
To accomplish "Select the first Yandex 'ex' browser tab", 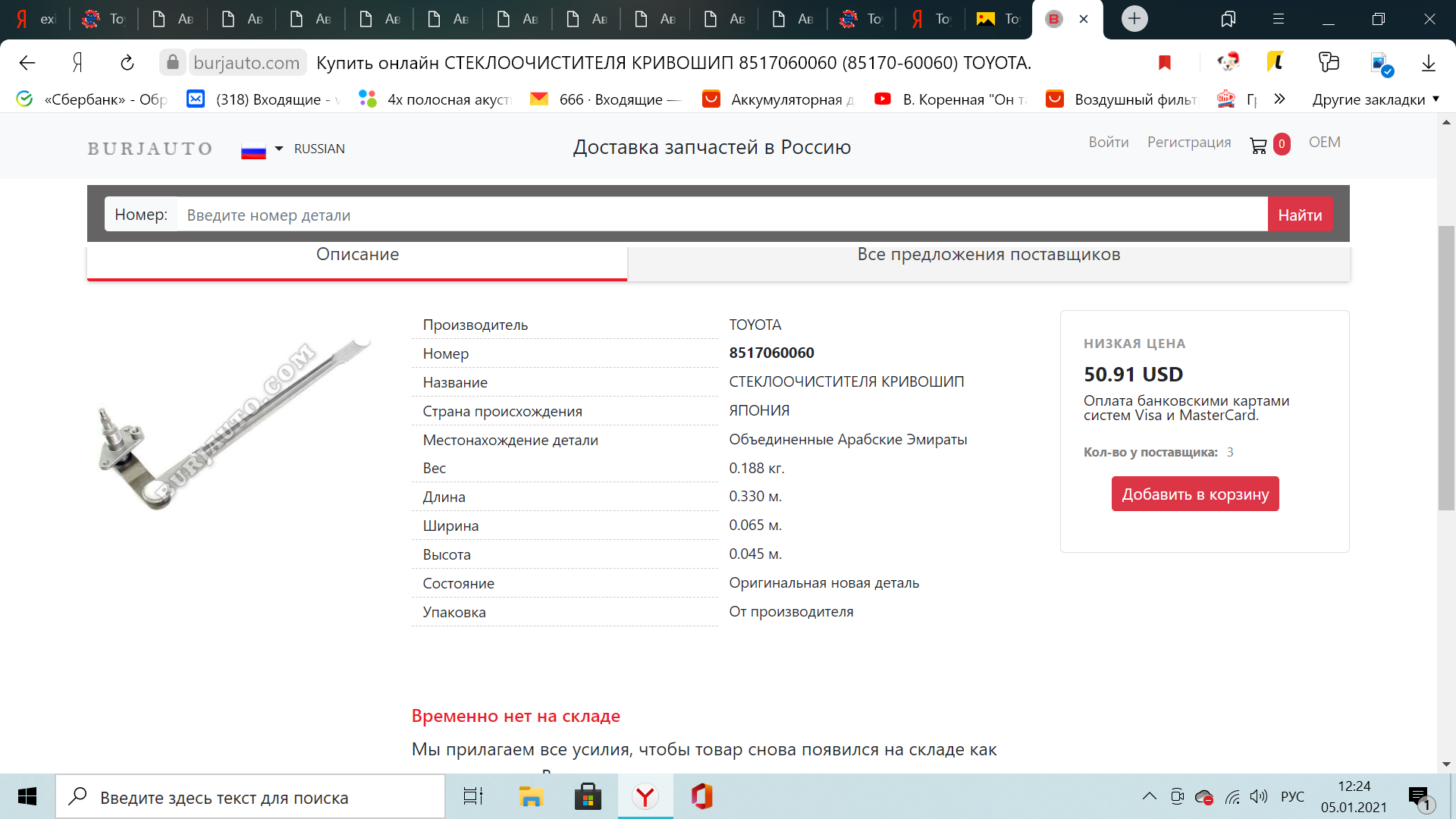I will 36,19.
